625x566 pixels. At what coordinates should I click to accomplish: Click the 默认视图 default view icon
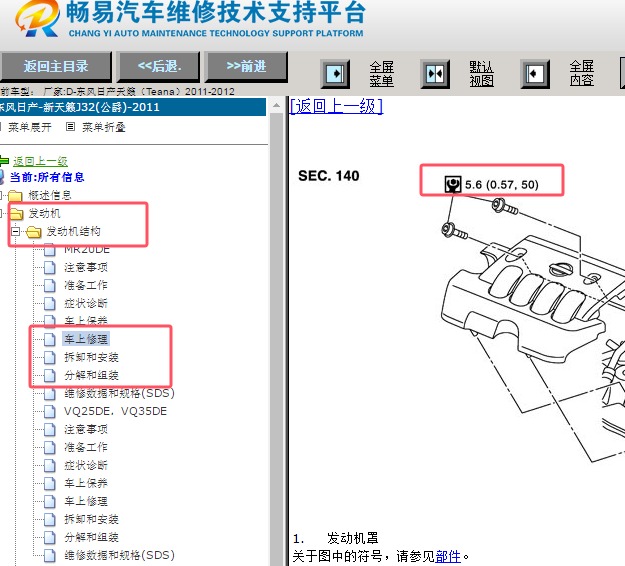coord(435,74)
